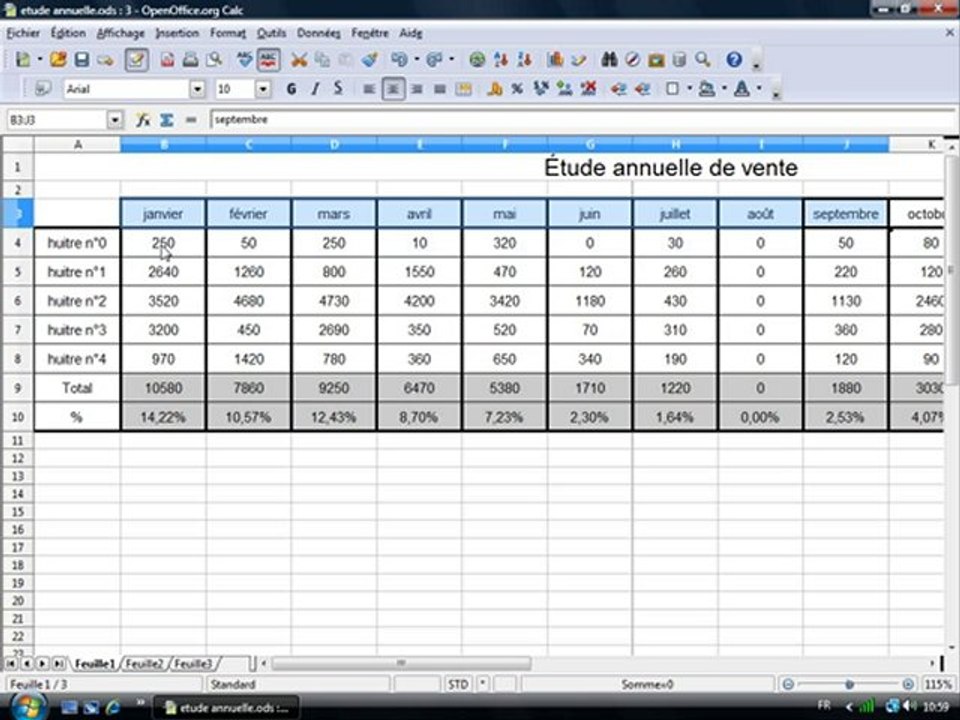Toggle Edit File mode button

click(136, 59)
